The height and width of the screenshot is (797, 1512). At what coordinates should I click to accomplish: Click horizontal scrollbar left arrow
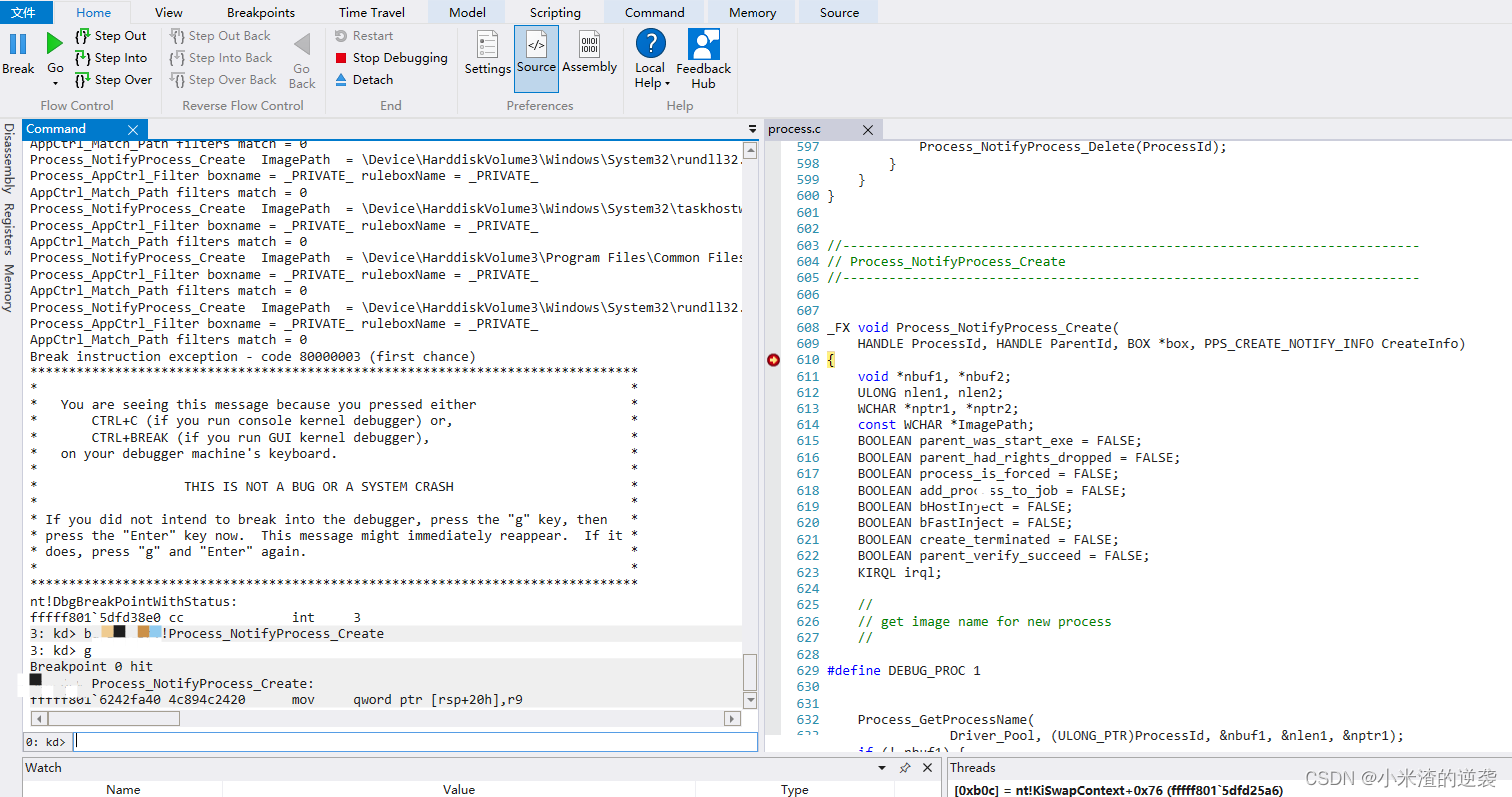point(39,718)
